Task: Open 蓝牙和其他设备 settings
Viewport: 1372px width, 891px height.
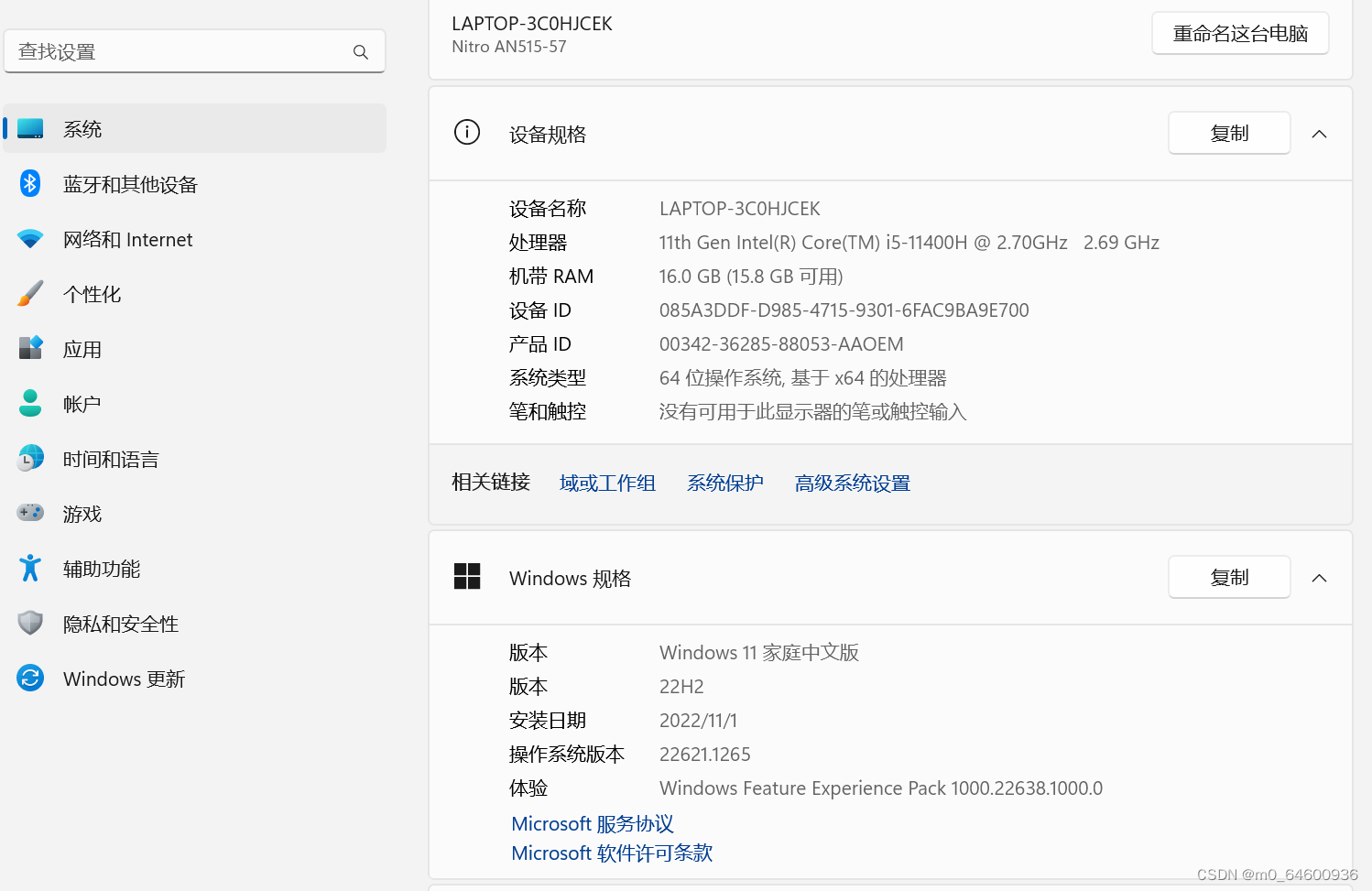Action: (195, 183)
